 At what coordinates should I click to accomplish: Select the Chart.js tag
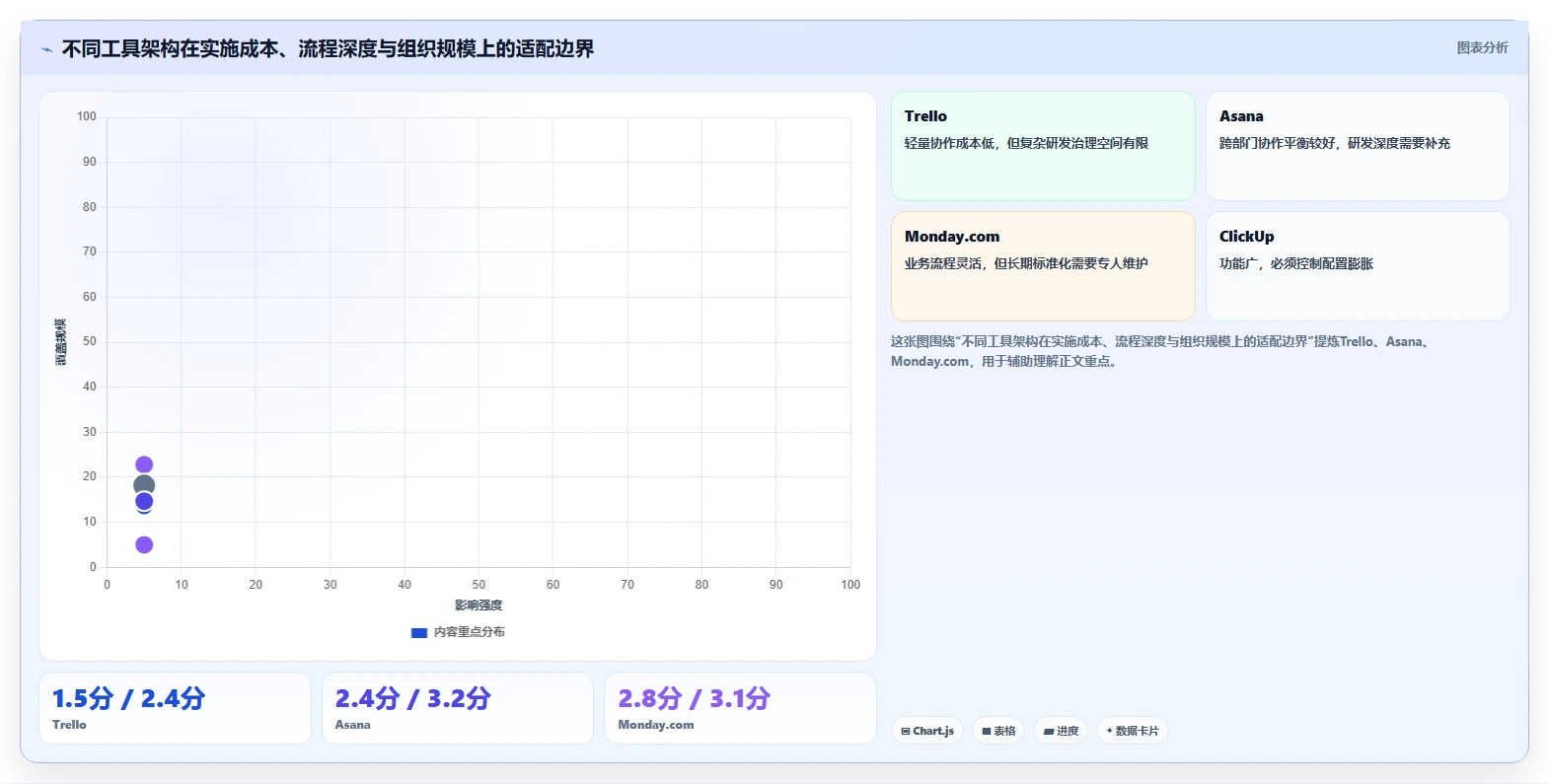927,731
